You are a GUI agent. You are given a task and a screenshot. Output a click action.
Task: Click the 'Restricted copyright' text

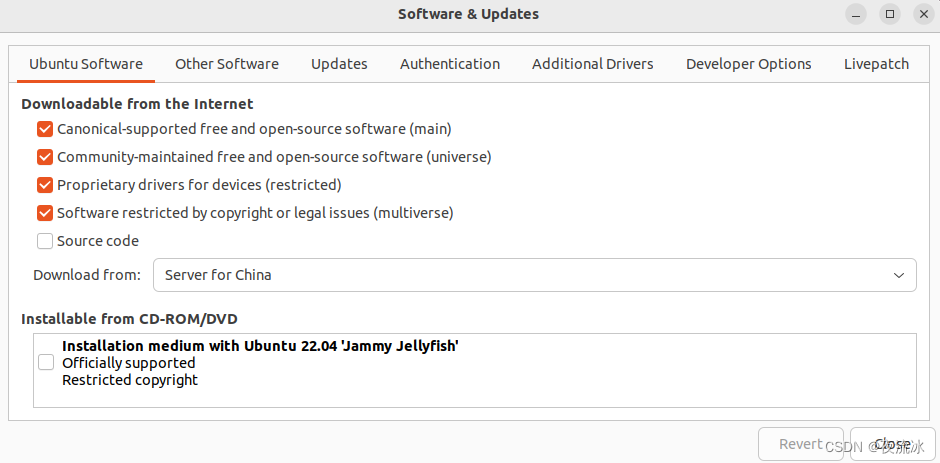tap(130, 380)
